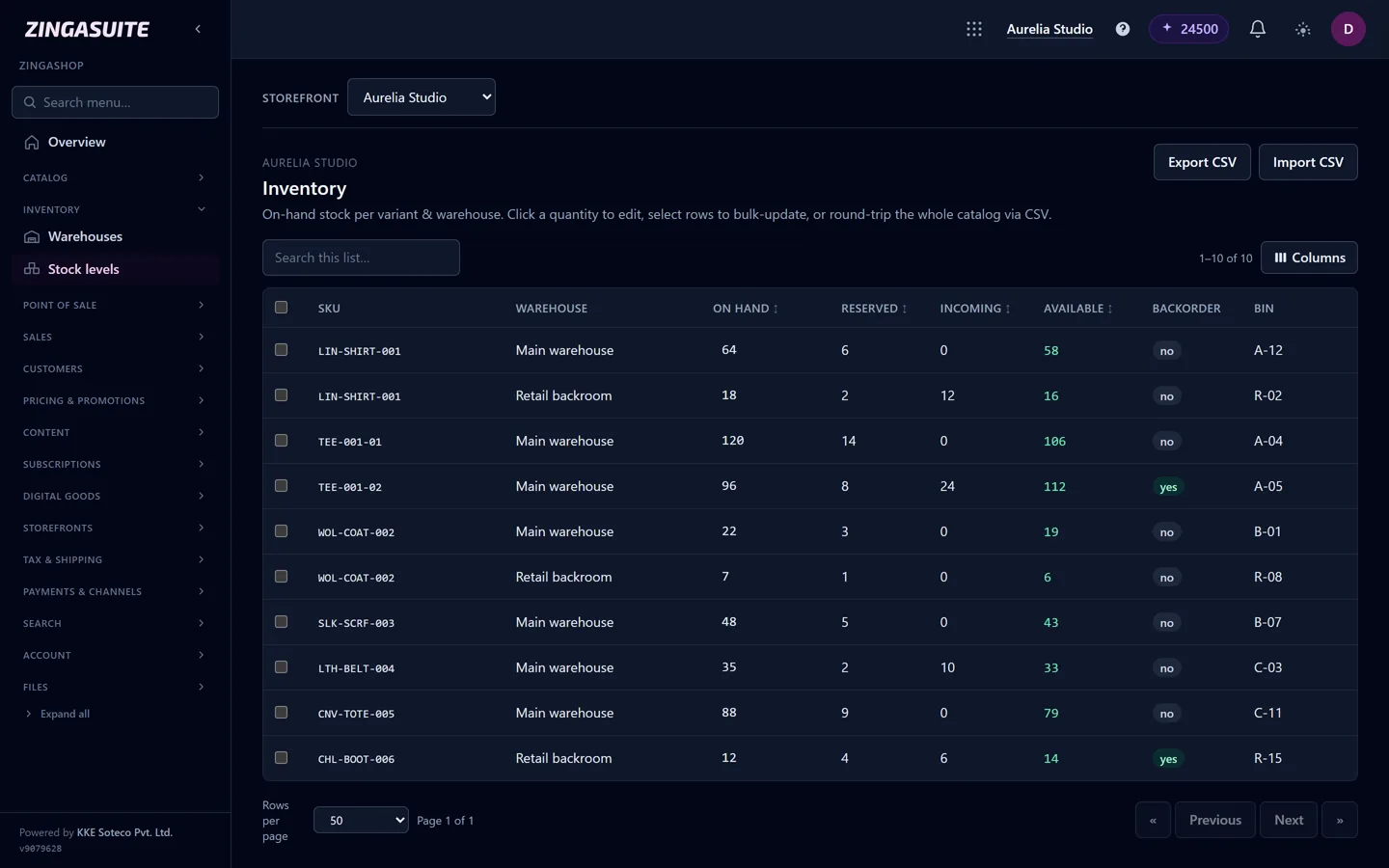The height and width of the screenshot is (868, 1389).
Task: Expand the Payments & Channels section
Action: [115, 591]
